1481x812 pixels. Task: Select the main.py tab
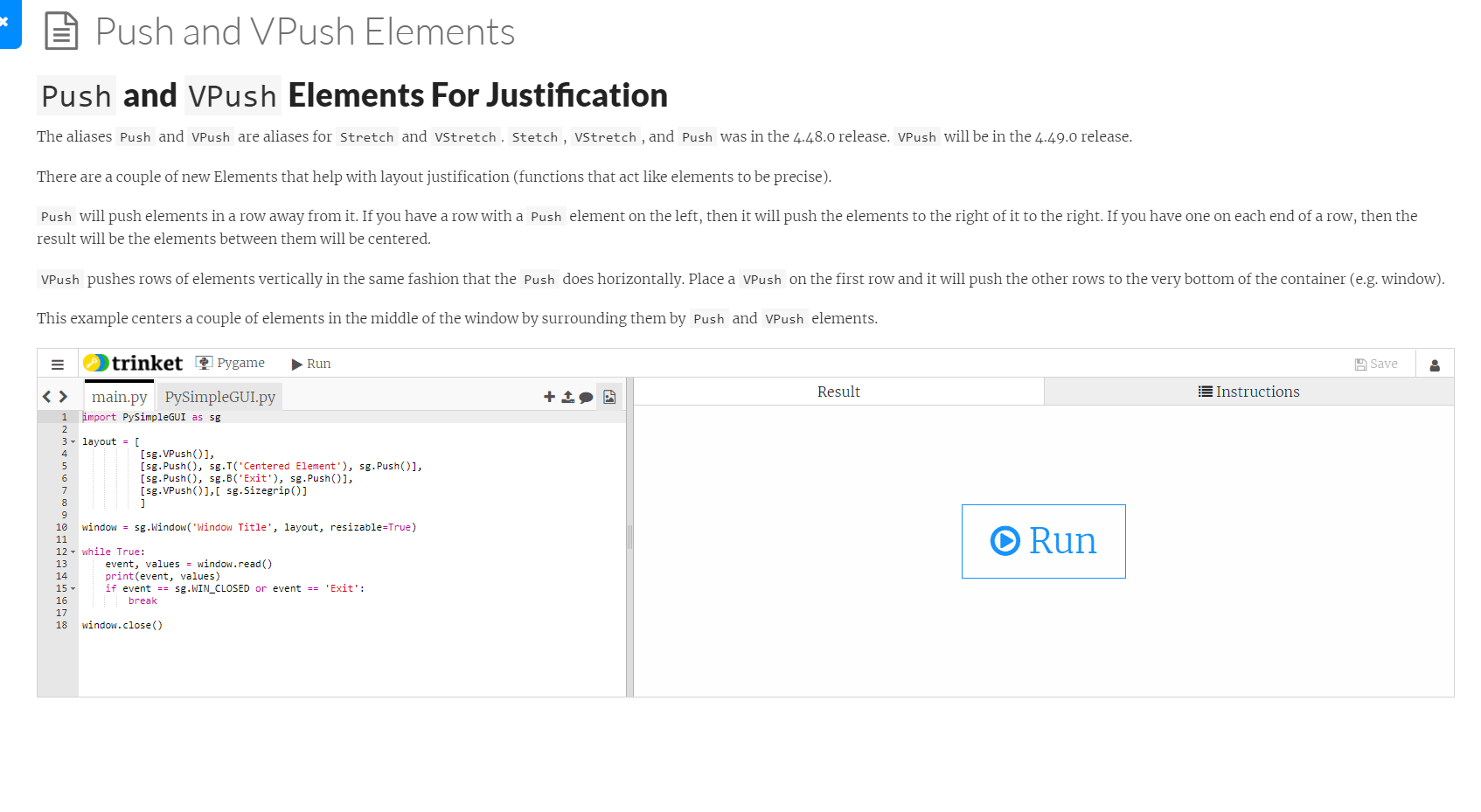click(x=120, y=396)
